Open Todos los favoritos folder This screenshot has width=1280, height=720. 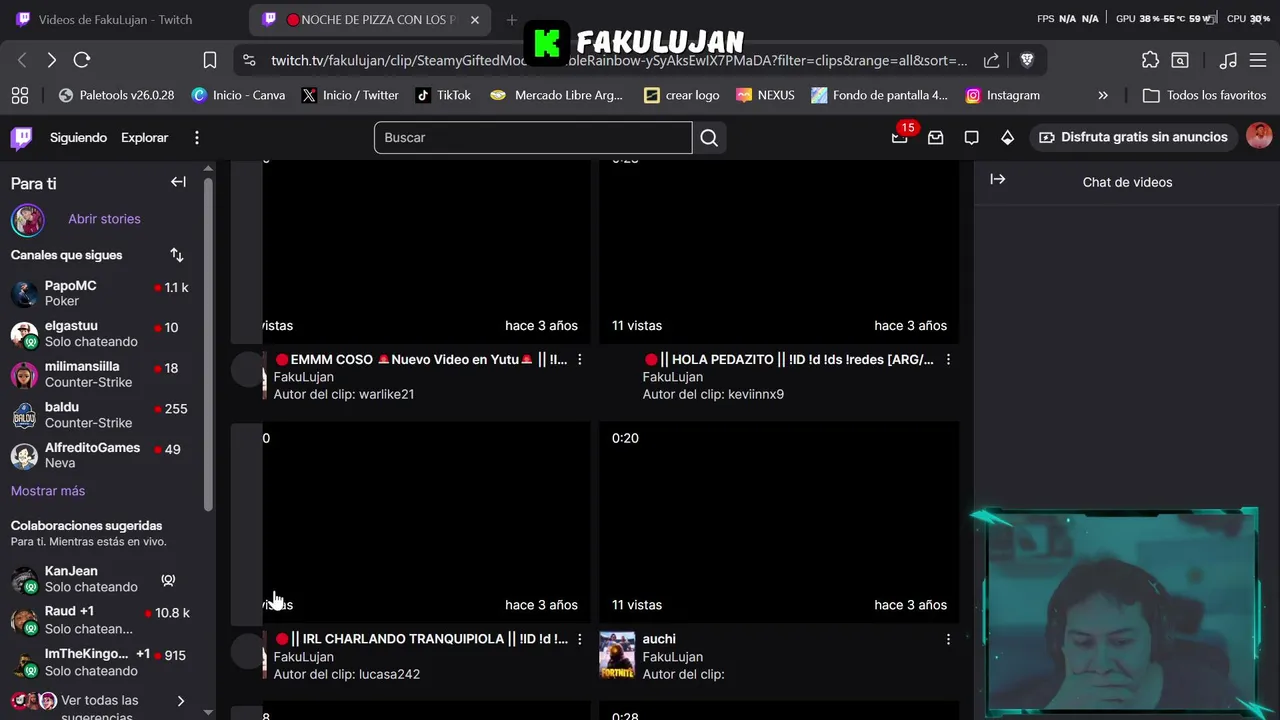pyautogui.click(x=1205, y=96)
